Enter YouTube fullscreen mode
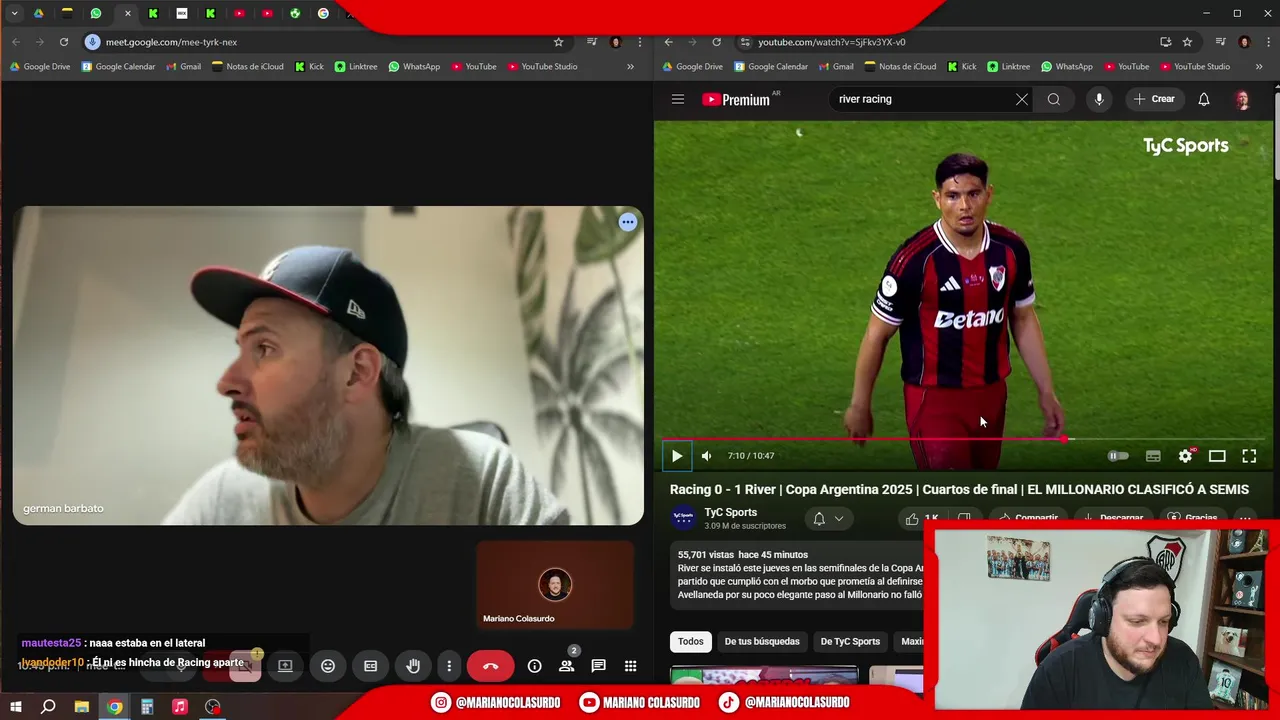The height and width of the screenshot is (720, 1280). (x=1249, y=456)
